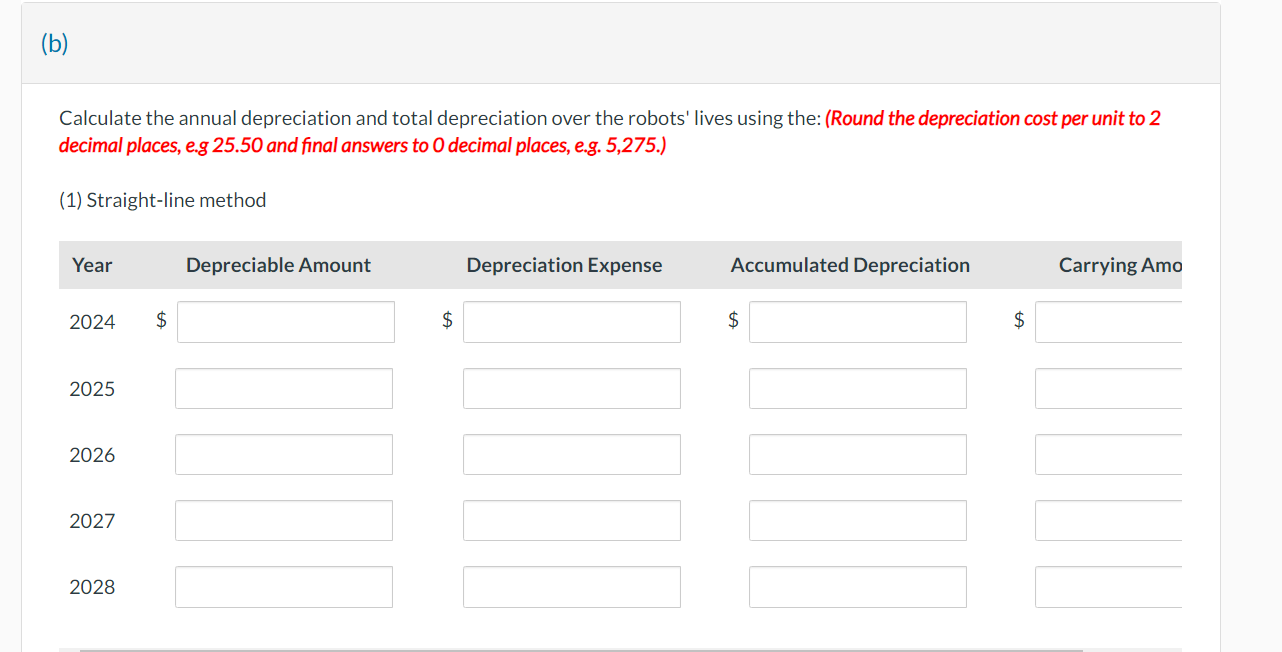Image resolution: width=1282 pixels, height=652 pixels.
Task: Click the 2028 Depreciation Expense box
Action: pos(571,587)
